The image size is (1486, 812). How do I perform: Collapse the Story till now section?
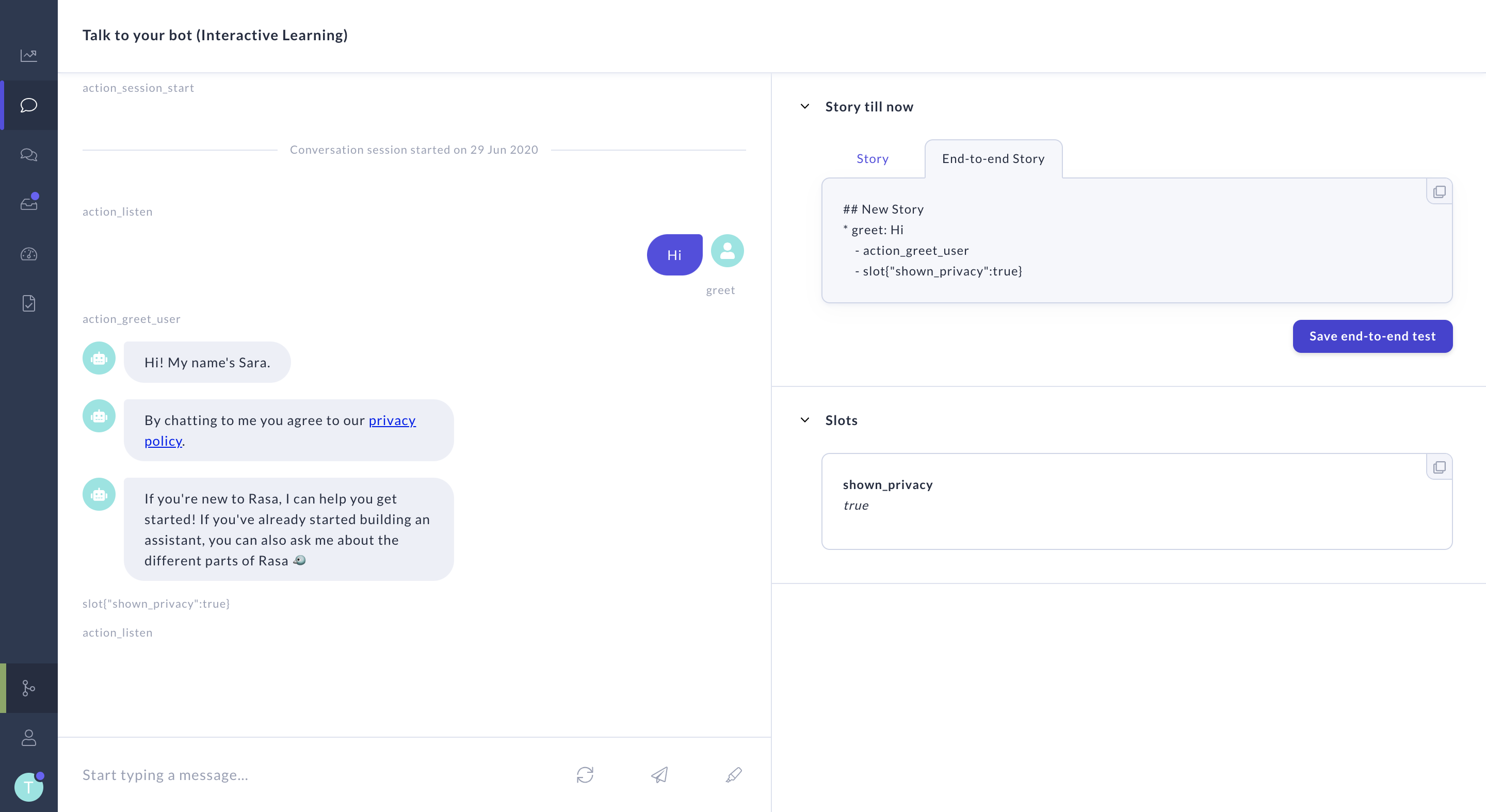[805, 107]
